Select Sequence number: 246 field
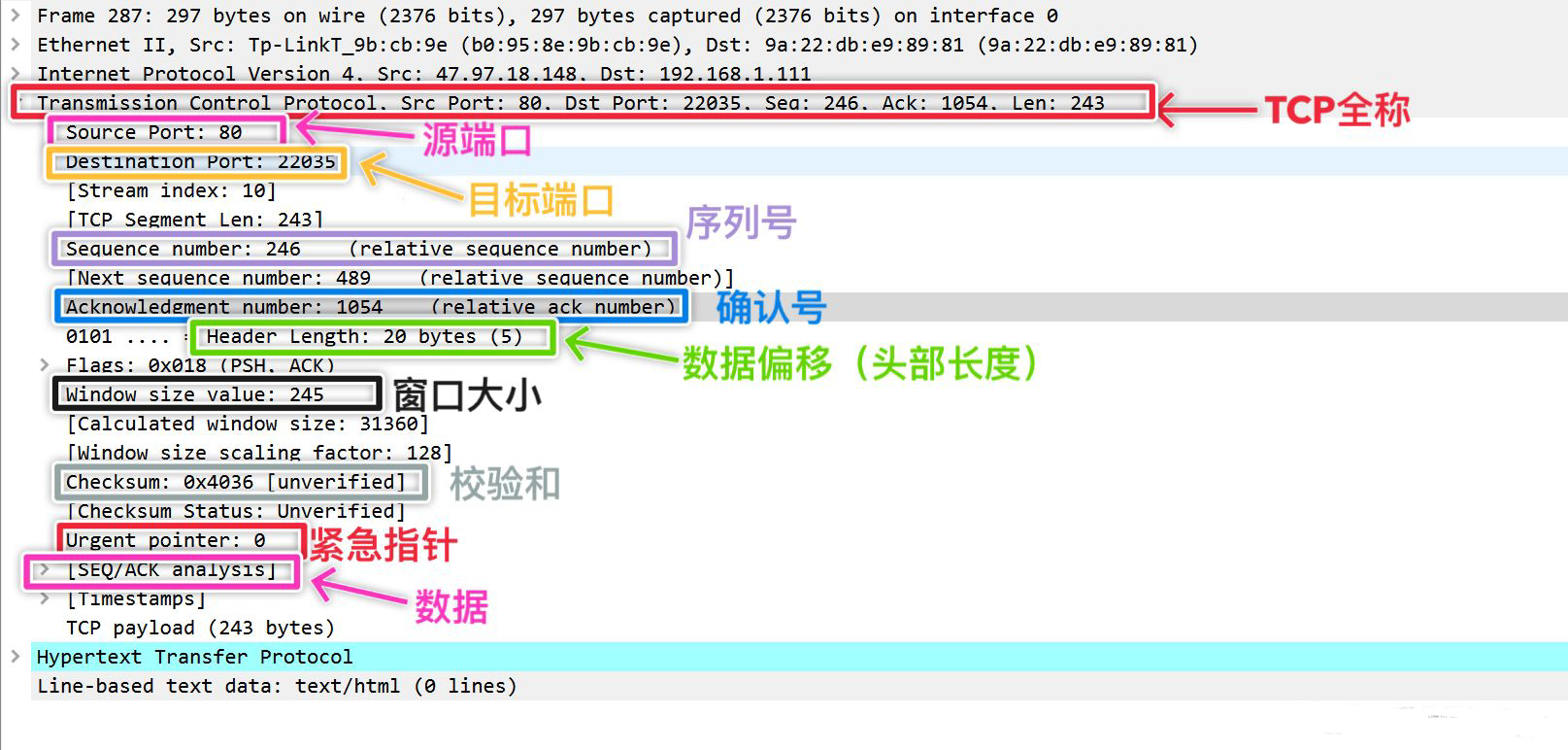The height and width of the screenshot is (750, 1568). [359, 249]
